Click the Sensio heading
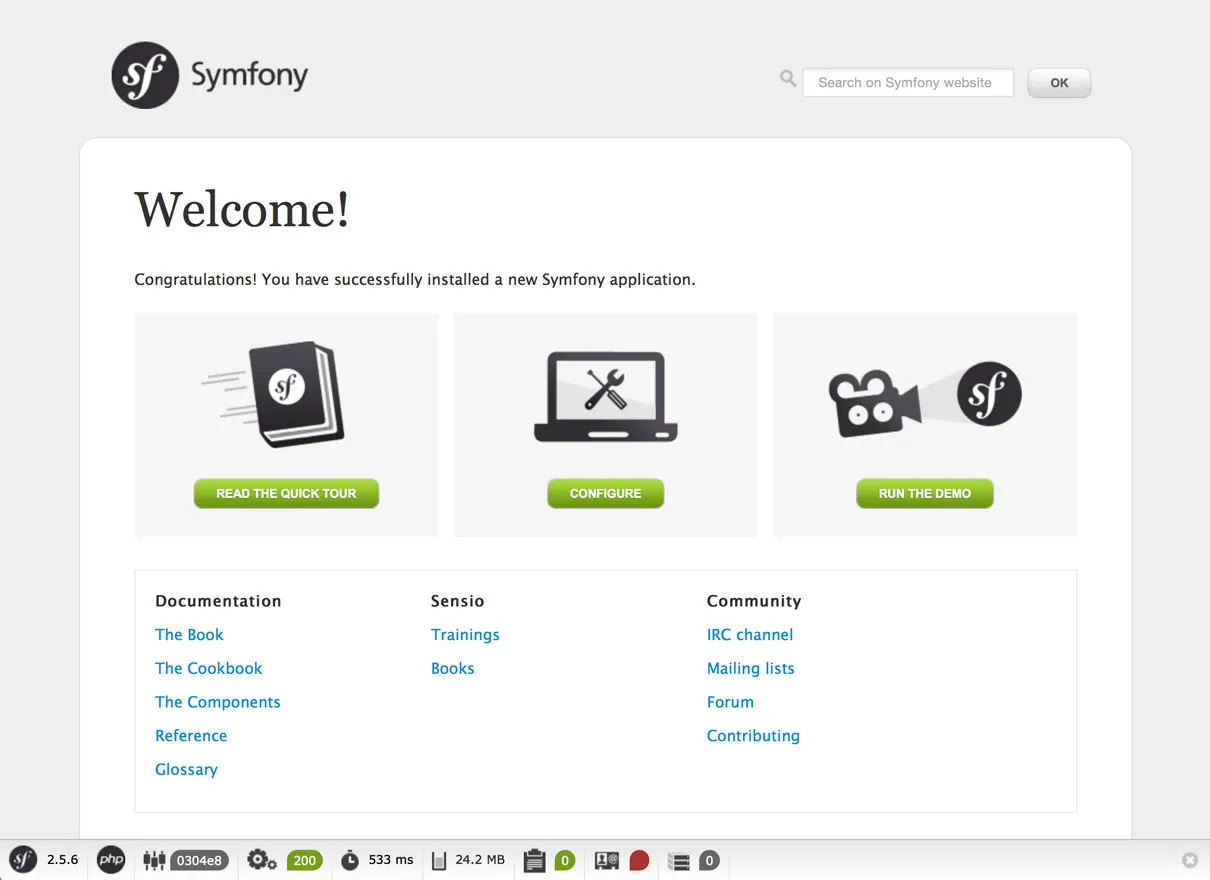The height and width of the screenshot is (880, 1210). (x=458, y=601)
